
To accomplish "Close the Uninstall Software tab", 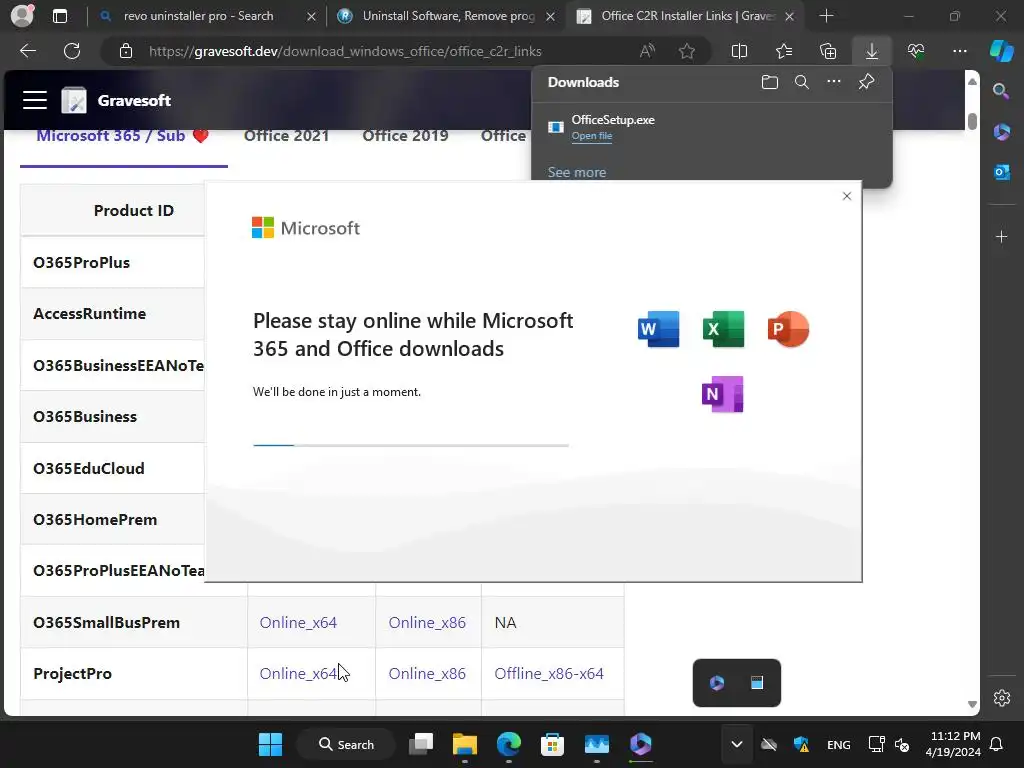I will click(x=551, y=16).
